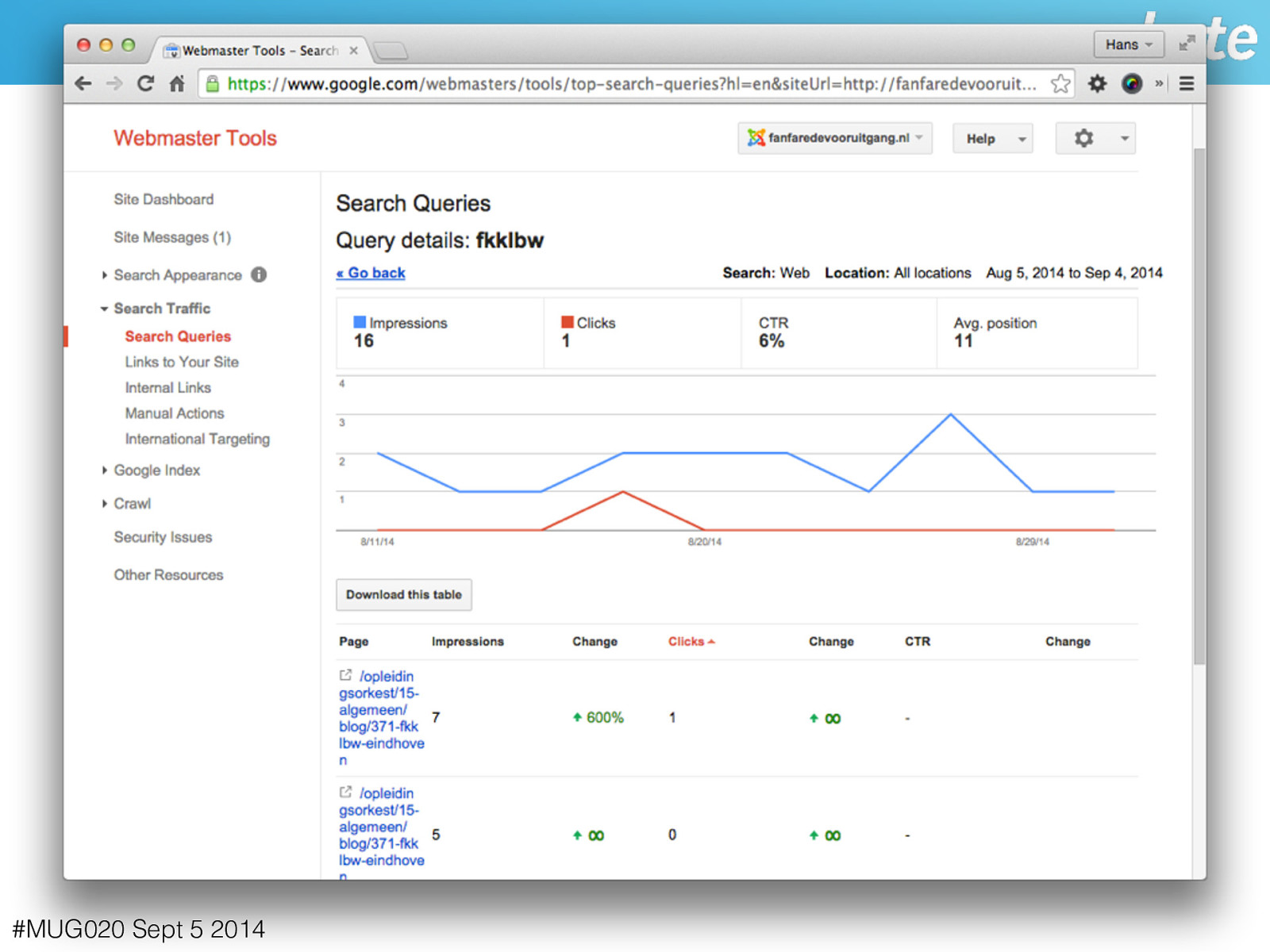Image resolution: width=1270 pixels, height=952 pixels.
Task: Click the Search: Web filter text
Action: tap(766, 273)
